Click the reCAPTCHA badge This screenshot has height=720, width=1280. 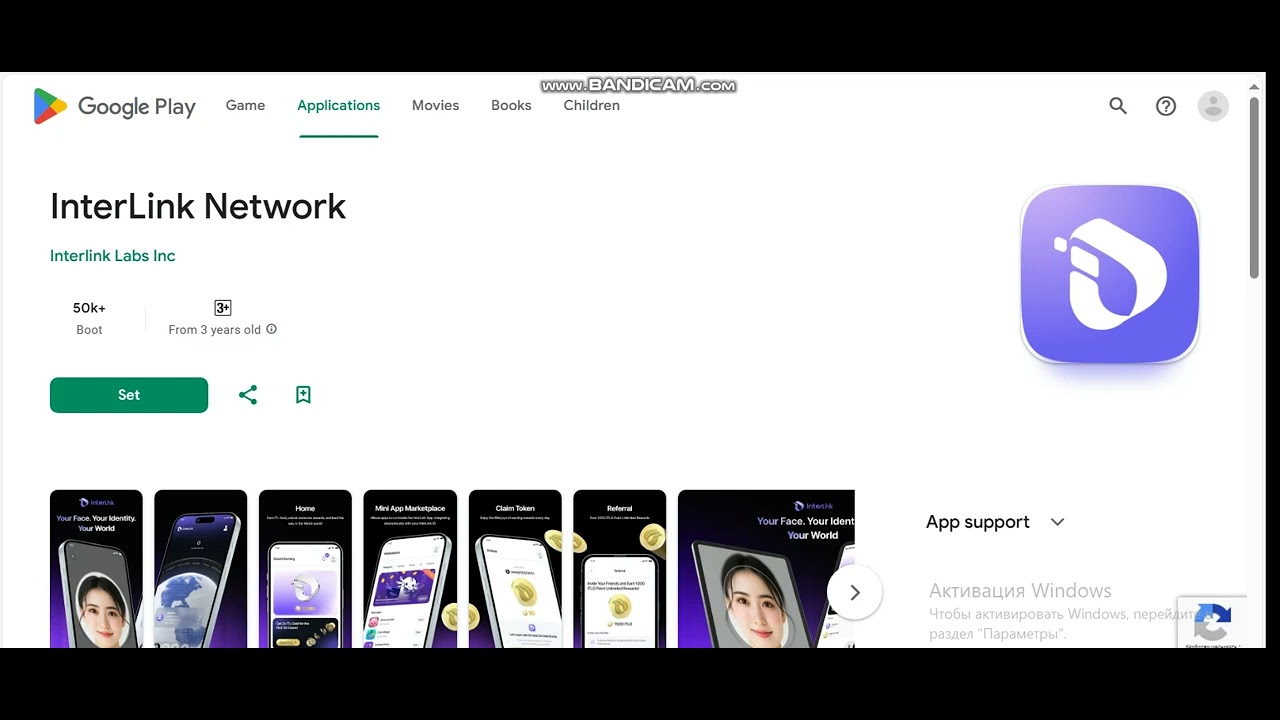[1212, 624]
